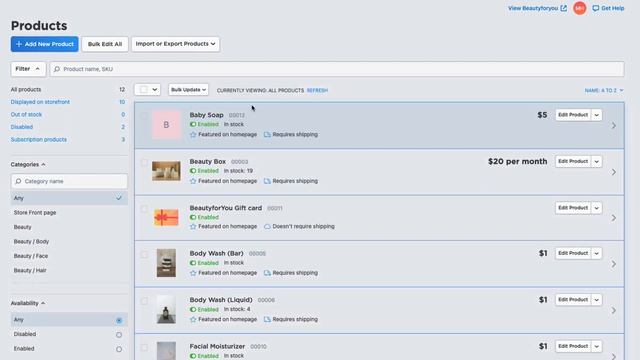Toggle Enabled switch for BeautyforYou Gift card
This screenshot has width=640, height=360.
tap(193, 218)
